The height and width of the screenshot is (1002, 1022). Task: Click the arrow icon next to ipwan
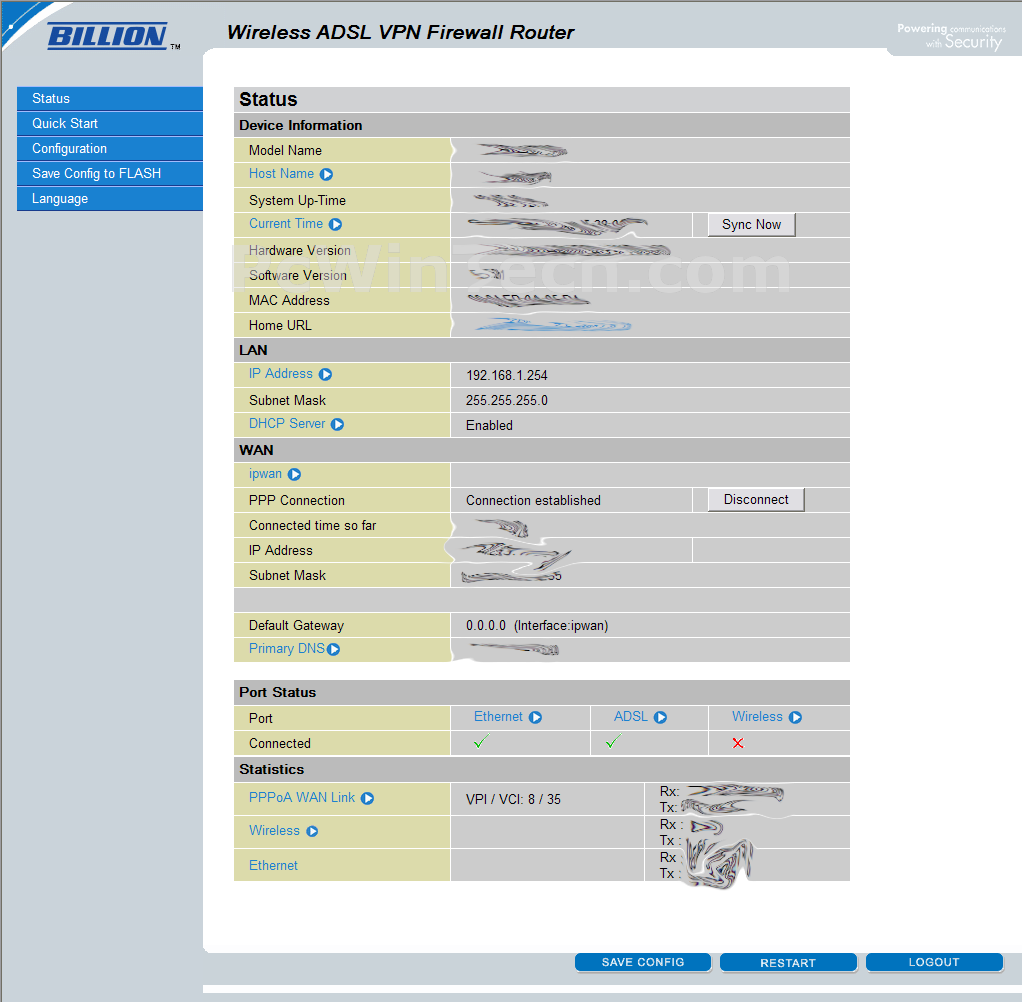(x=294, y=475)
